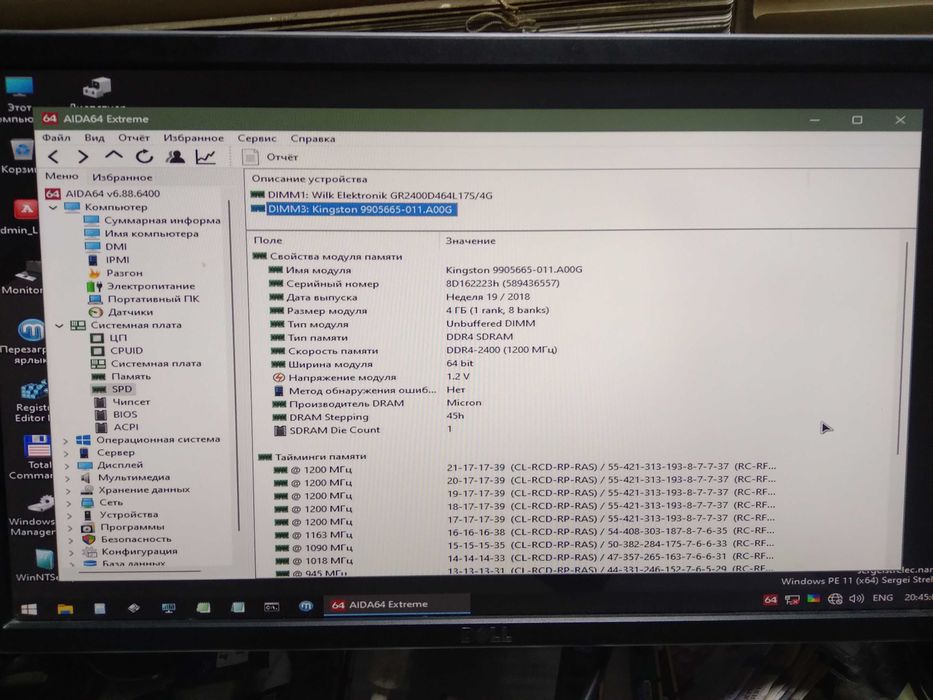The image size is (933, 700).
Task: Open Портативный ПК laptop item
Action: click(144, 299)
